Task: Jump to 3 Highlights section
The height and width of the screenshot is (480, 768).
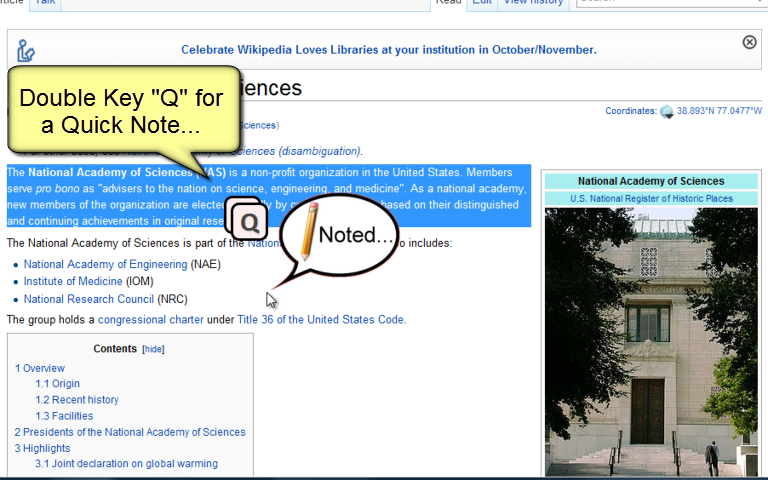Action: [x=42, y=448]
